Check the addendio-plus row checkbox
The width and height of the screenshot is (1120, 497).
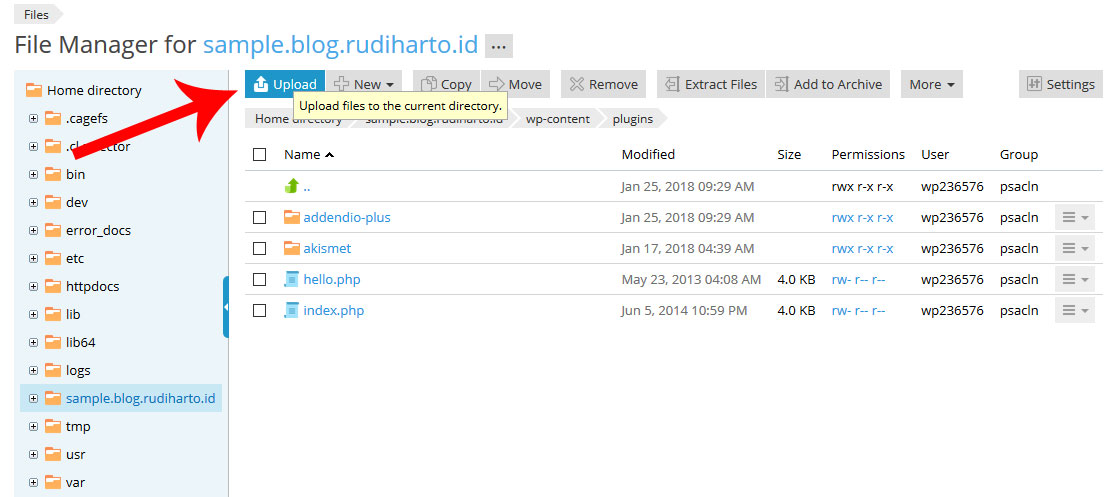259,217
